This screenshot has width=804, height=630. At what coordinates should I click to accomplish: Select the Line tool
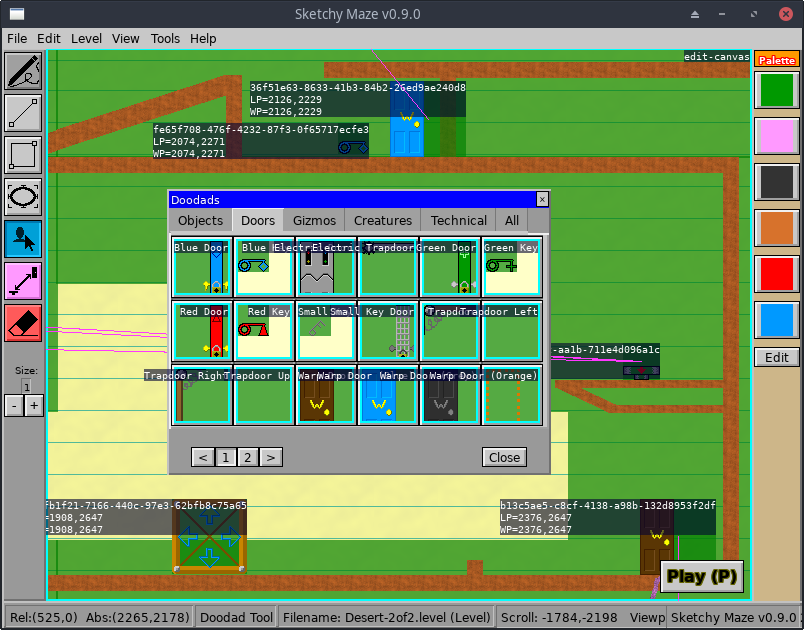(x=23, y=114)
